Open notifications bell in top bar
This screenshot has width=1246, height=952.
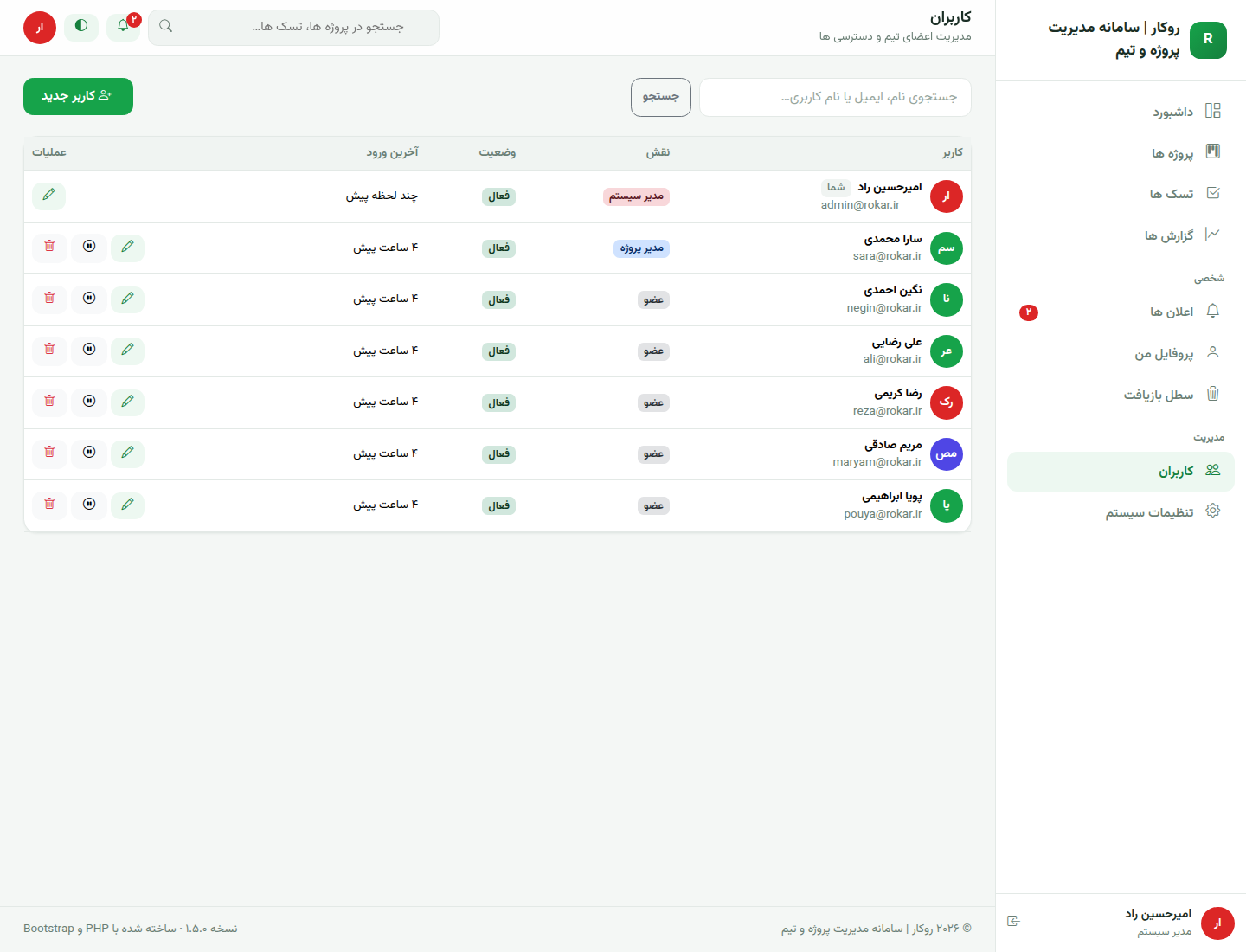coord(123,27)
